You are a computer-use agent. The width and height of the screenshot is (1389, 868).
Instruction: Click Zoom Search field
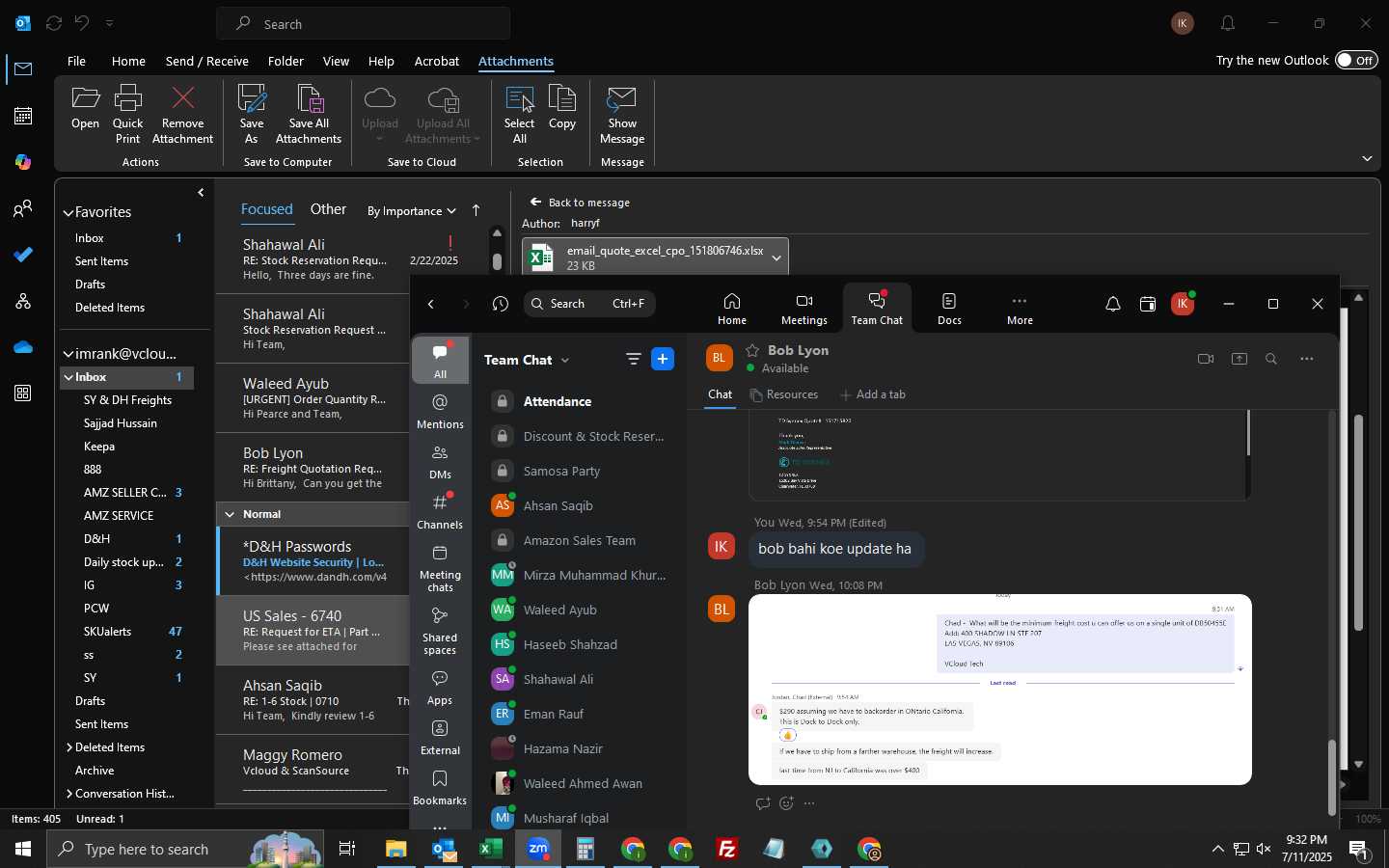[x=589, y=304]
